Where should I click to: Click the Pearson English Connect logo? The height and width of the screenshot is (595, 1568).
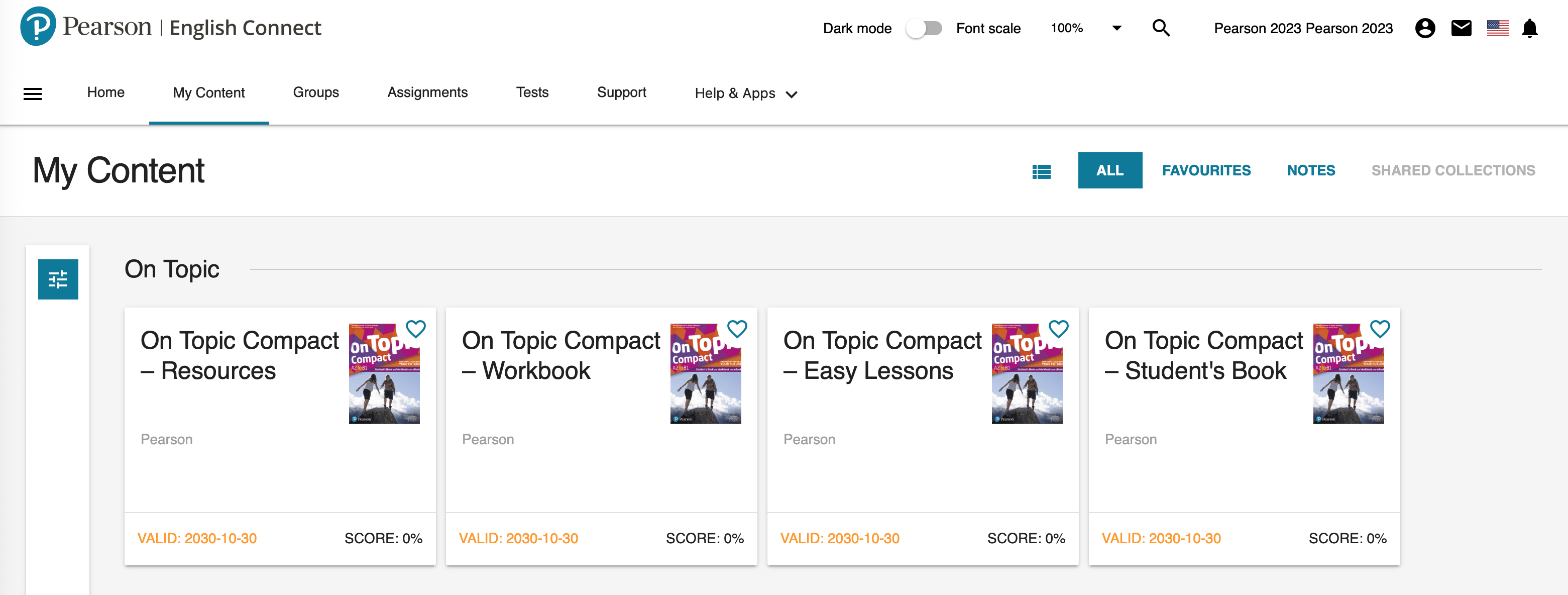170,27
